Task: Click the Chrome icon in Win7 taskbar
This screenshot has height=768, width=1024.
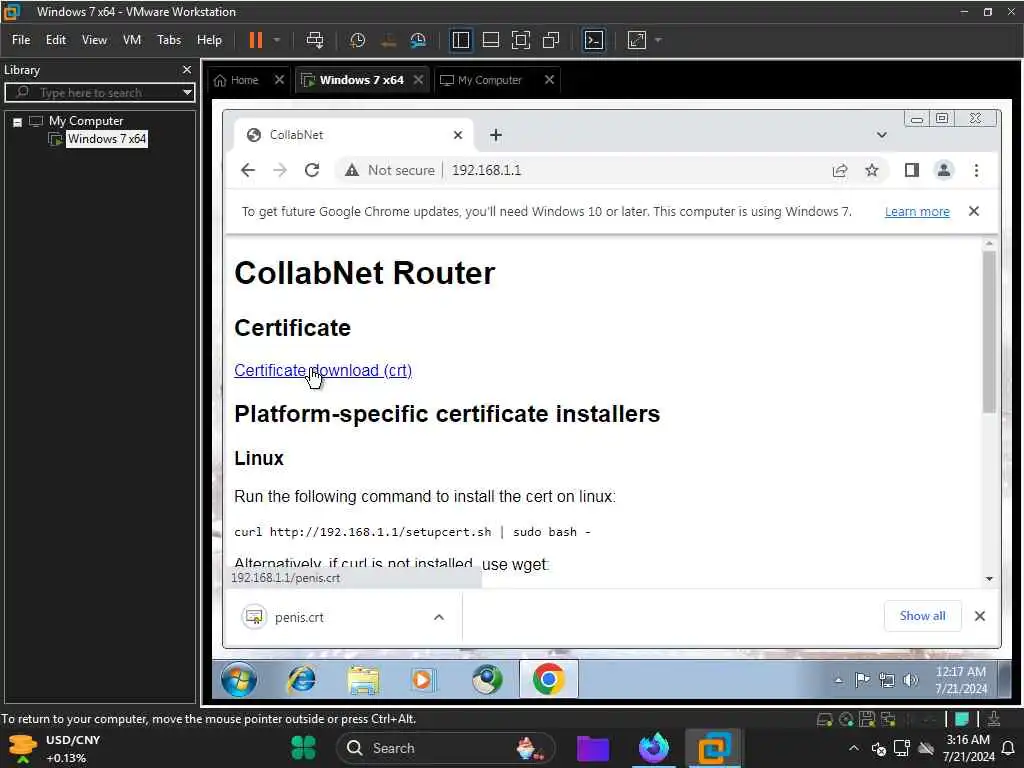Action: tap(549, 680)
